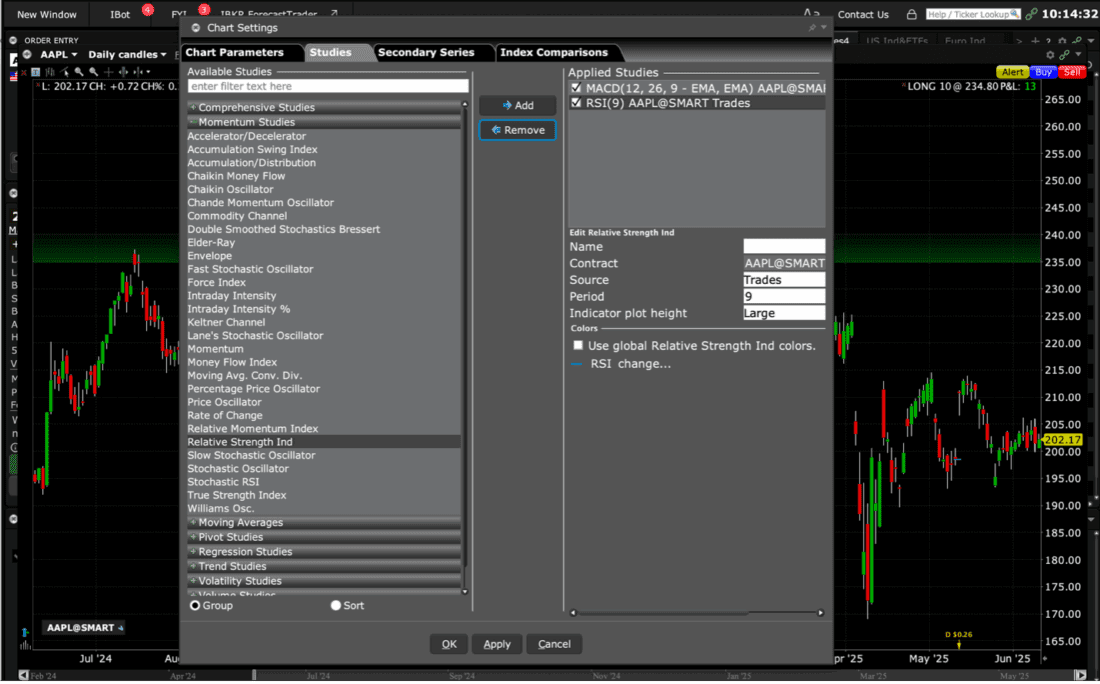
Task: Click the lock icon beside Contact Us
Action: tap(911, 15)
